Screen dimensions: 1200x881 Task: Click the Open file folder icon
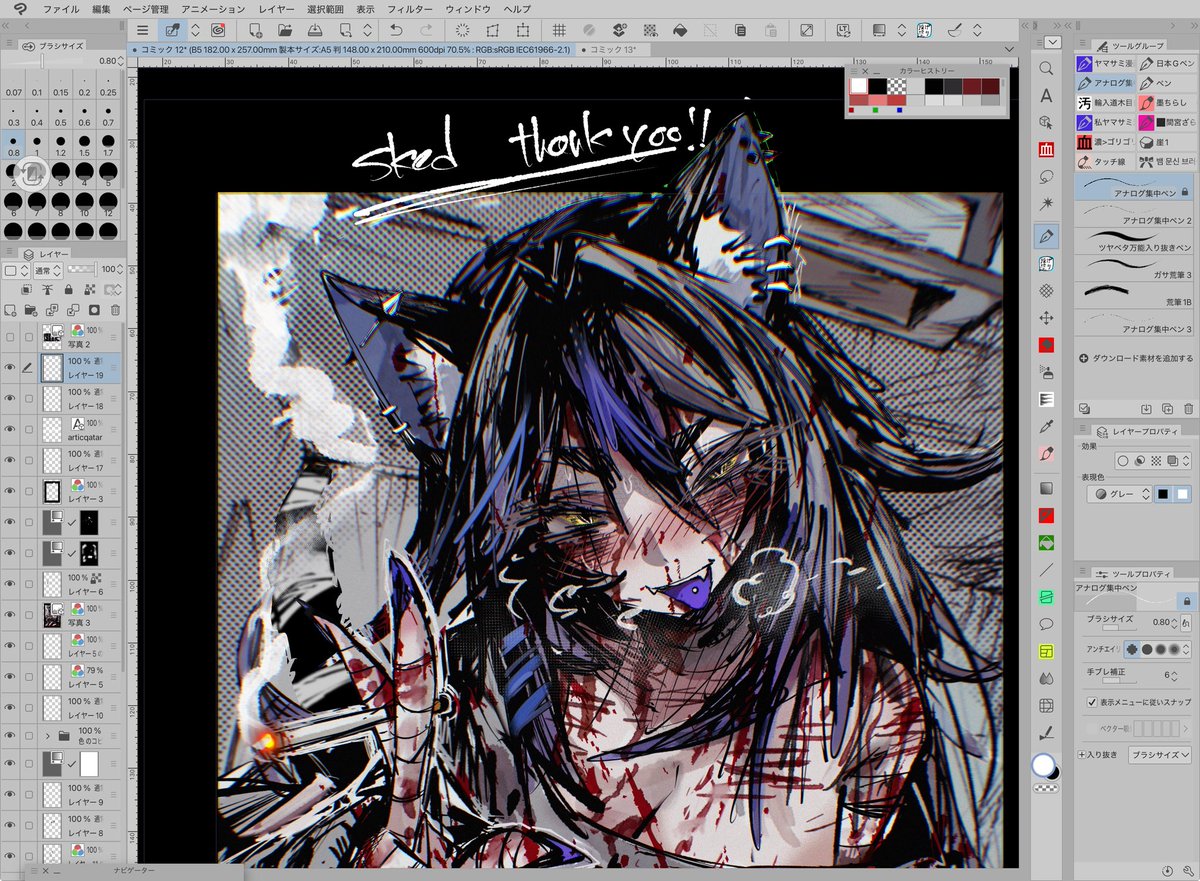tap(284, 30)
